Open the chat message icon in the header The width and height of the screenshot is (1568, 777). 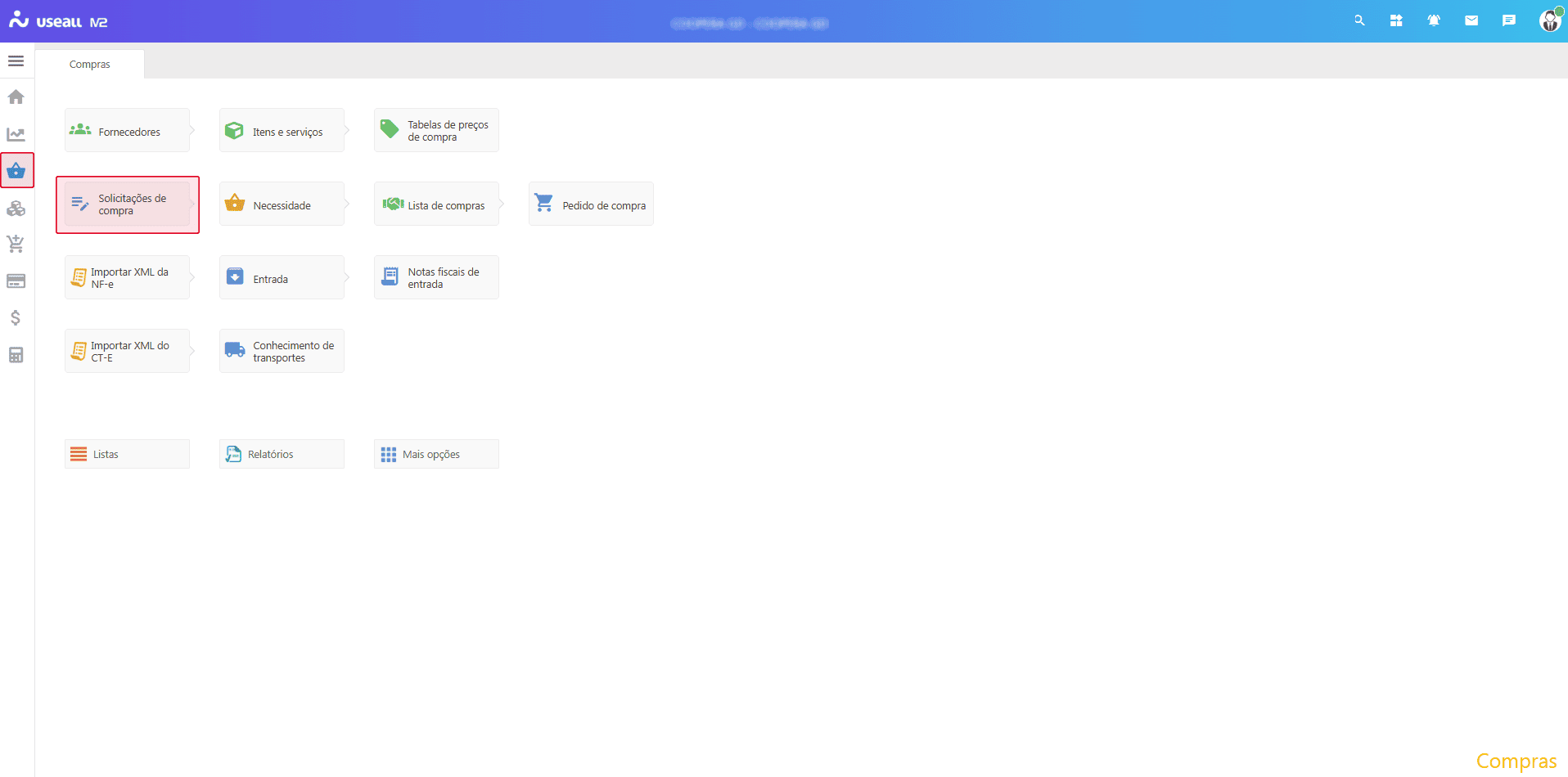click(x=1509, y=21)
